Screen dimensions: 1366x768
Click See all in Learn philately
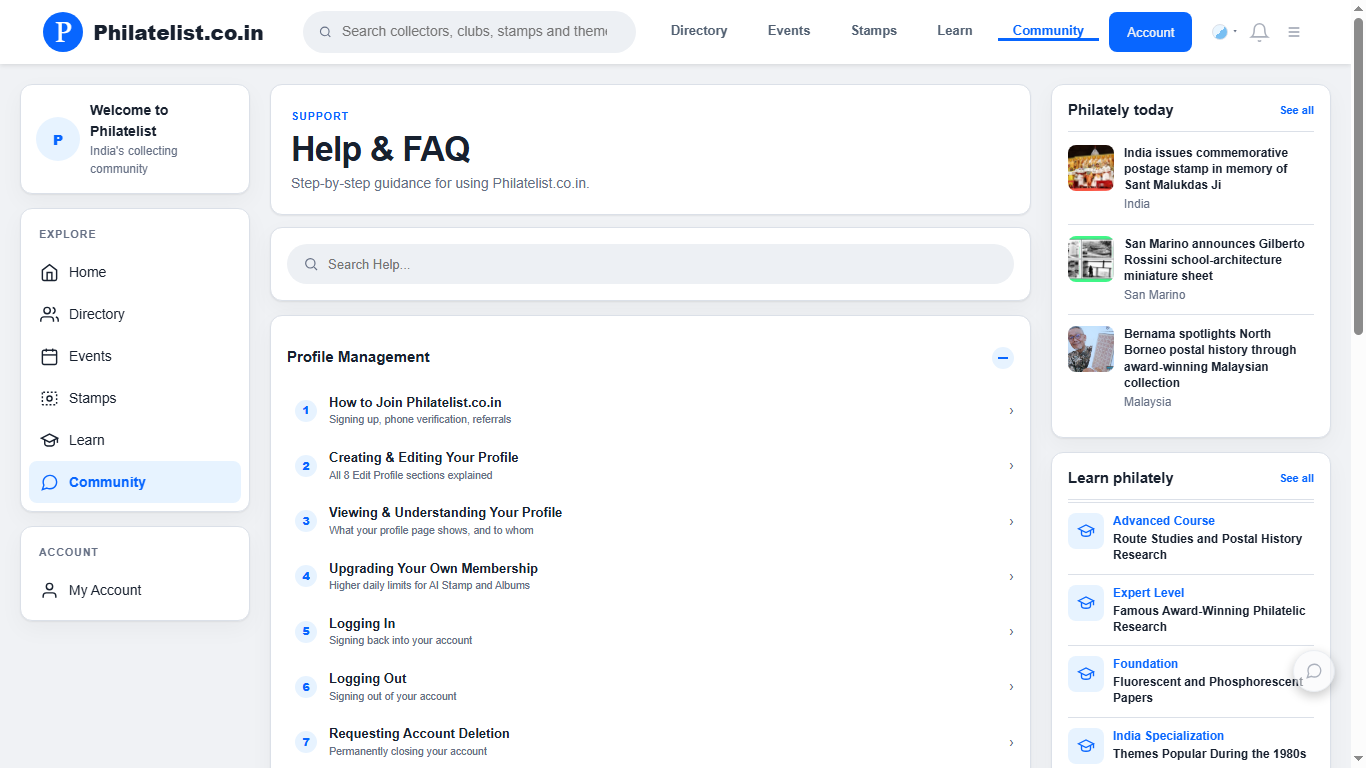point(1297,478)
